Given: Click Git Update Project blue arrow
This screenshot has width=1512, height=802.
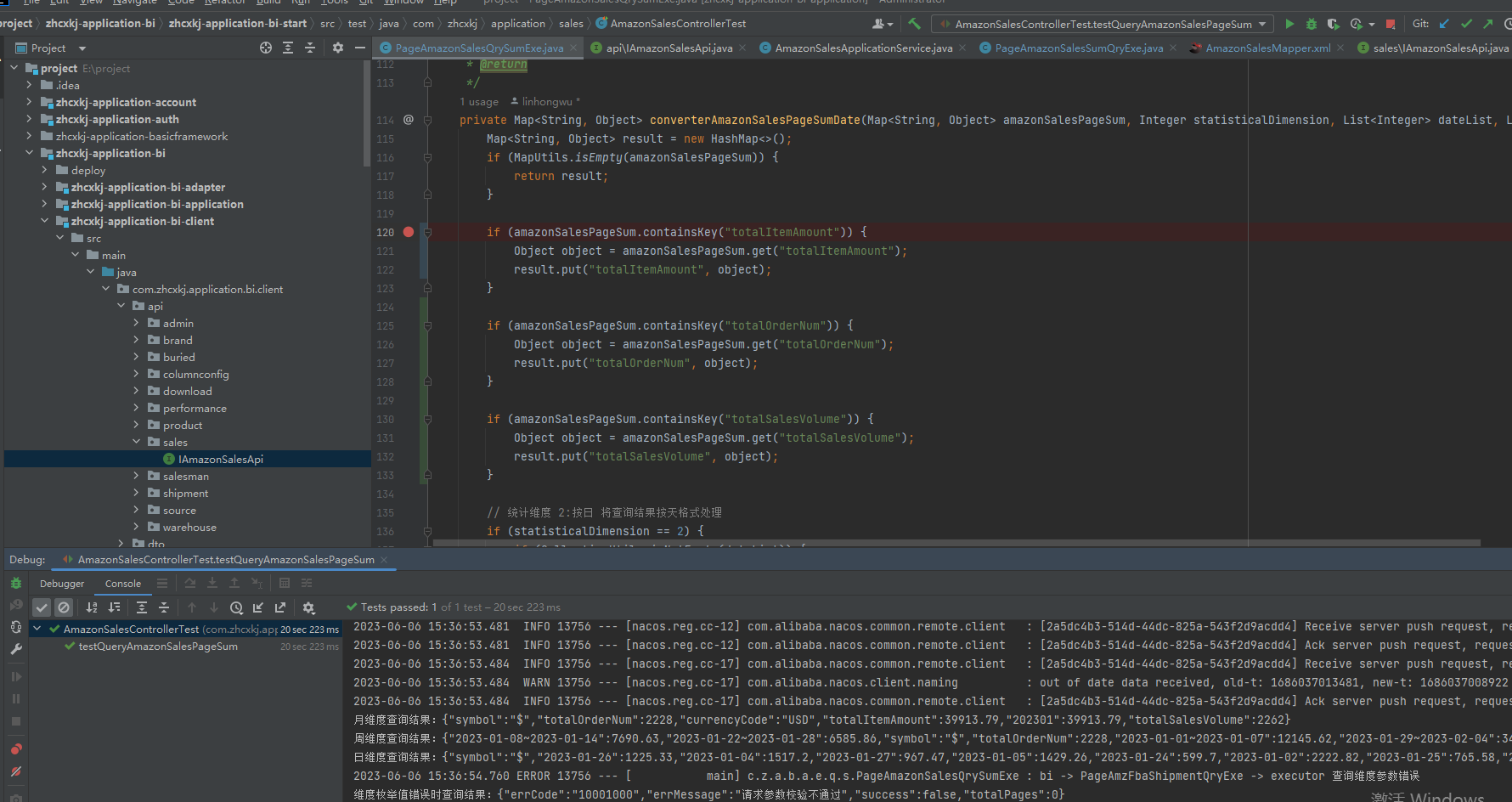Looking at the screenshot, I should (1444, 24).
